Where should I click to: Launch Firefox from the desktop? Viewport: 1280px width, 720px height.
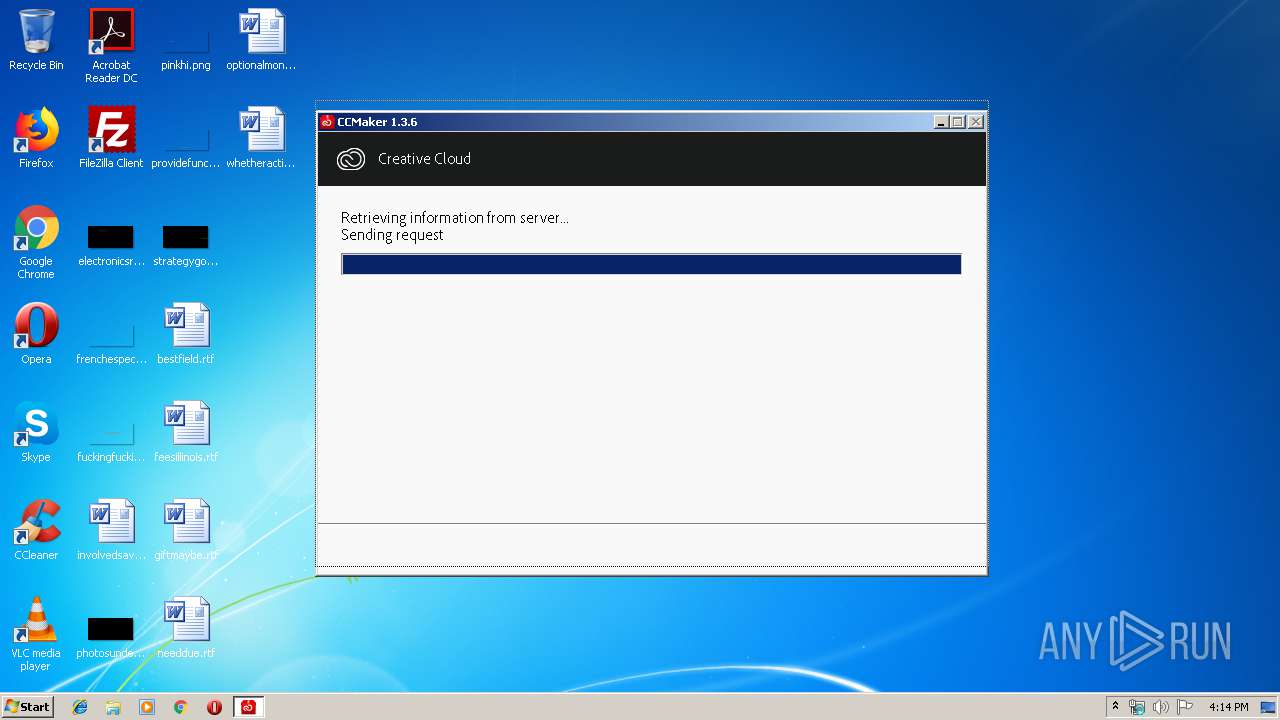(x=36, y=130)
